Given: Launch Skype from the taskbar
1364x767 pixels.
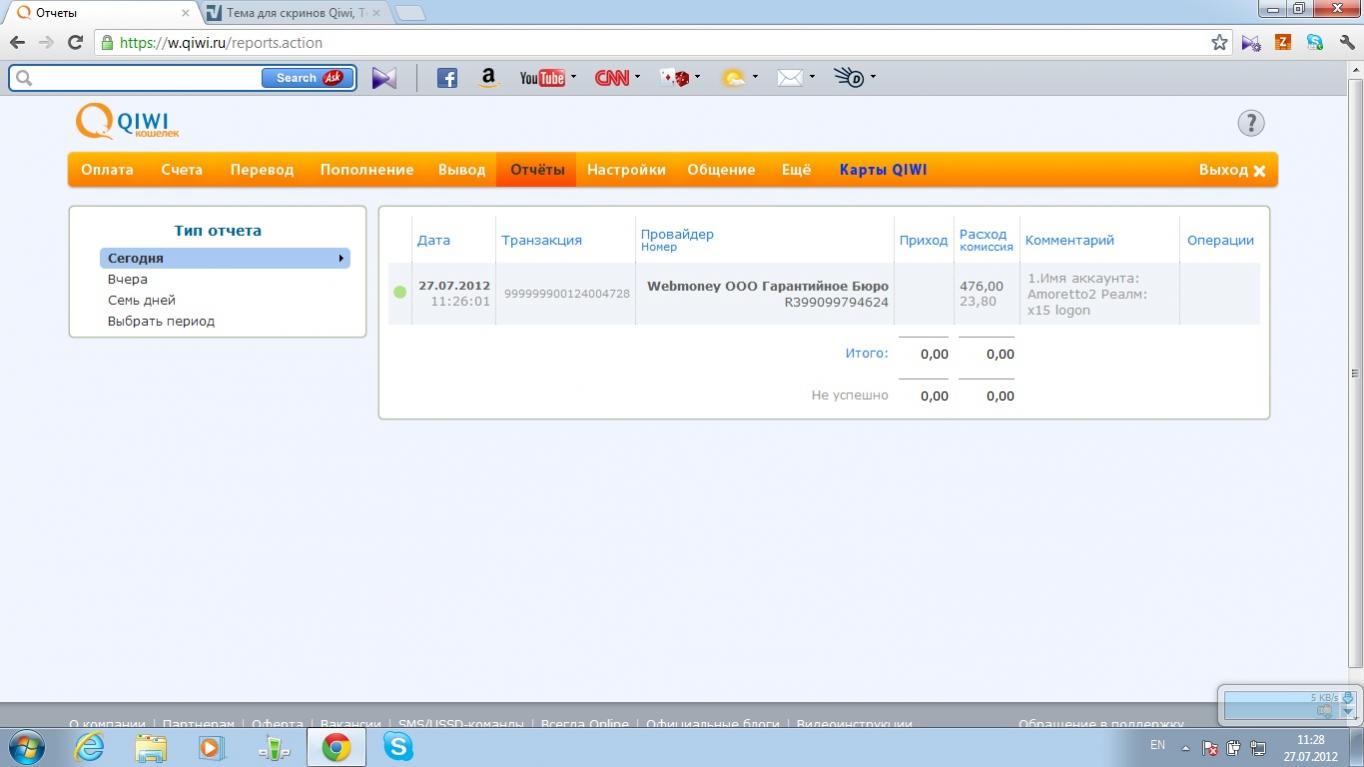Looking at the screenshot, I should [x=398, y=747].
